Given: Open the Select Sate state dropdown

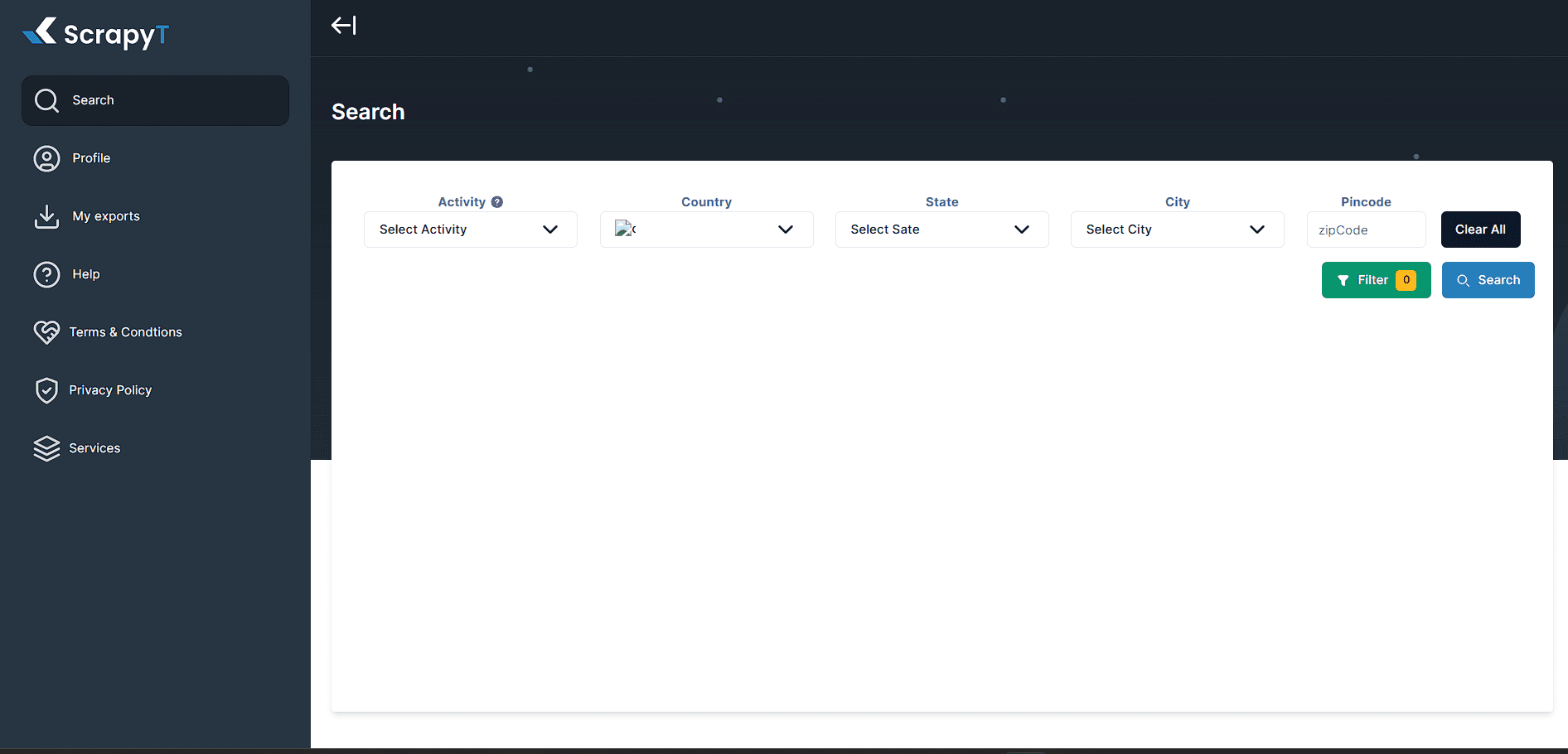Looking at the screenshot, I should pos(941,230).
